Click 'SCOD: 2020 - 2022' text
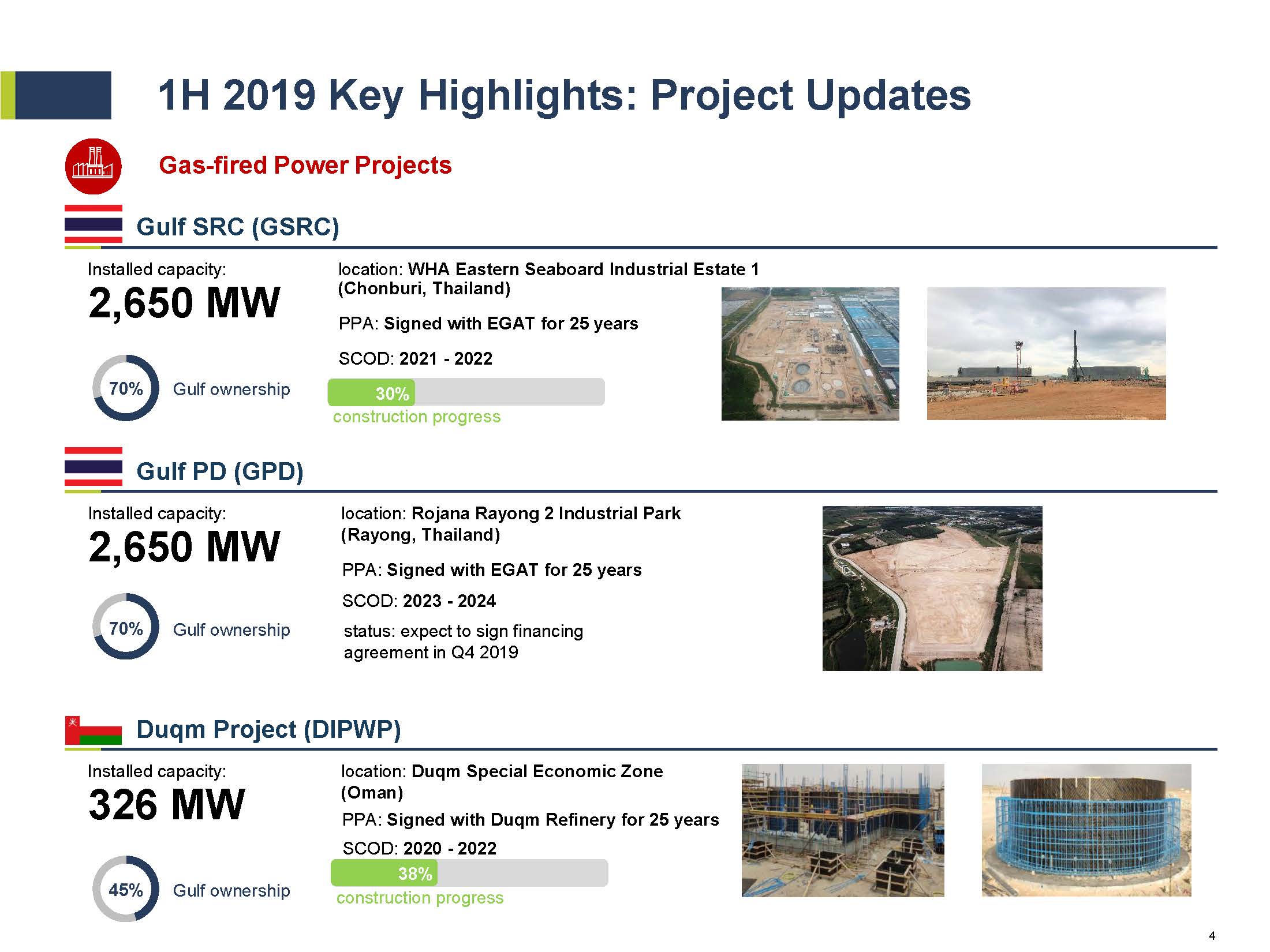This screenshot has width=1270, height=952. (x=420, y=849)
